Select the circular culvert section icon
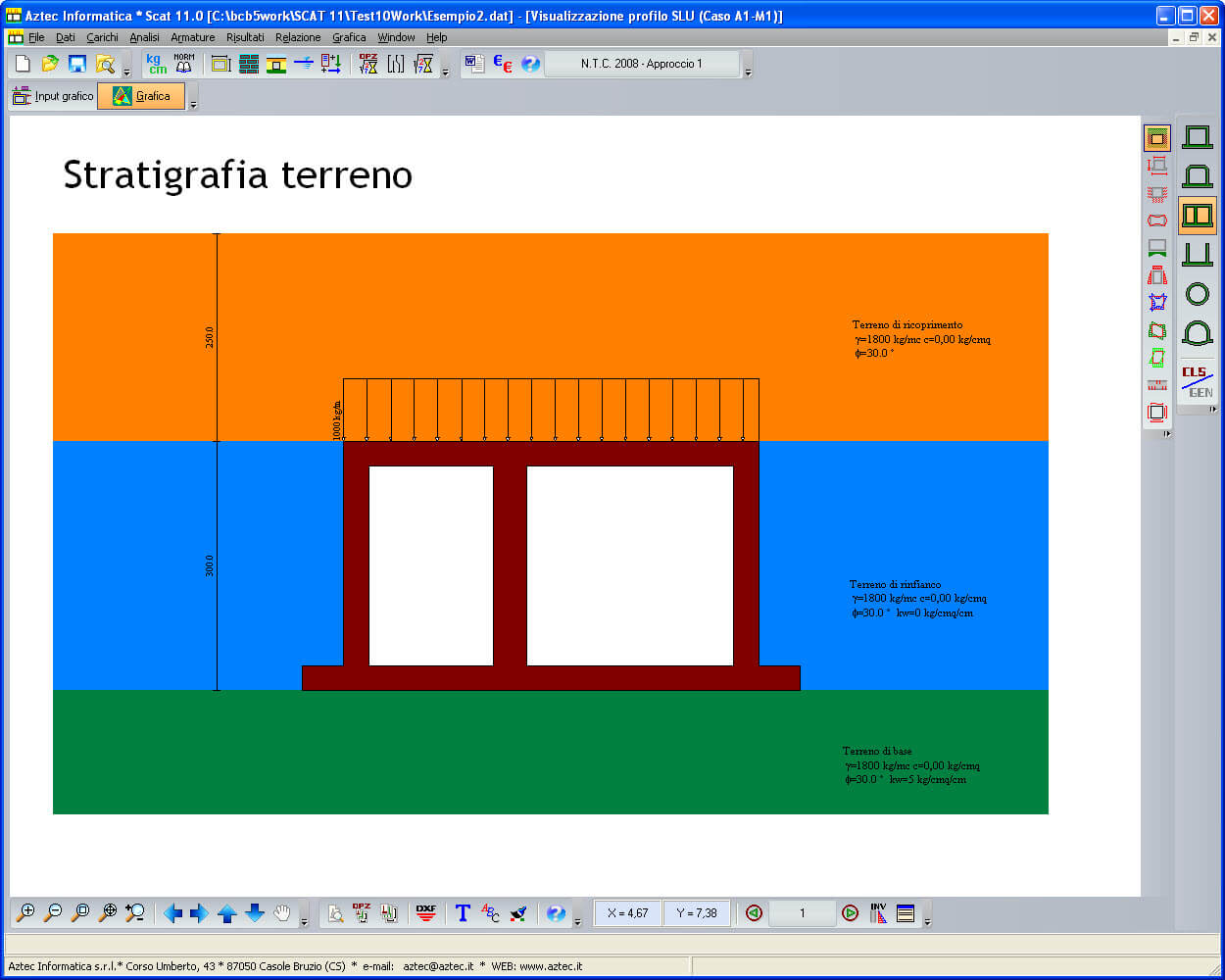The height and width of the screenshot is (980, 1225). [1197, 293]
